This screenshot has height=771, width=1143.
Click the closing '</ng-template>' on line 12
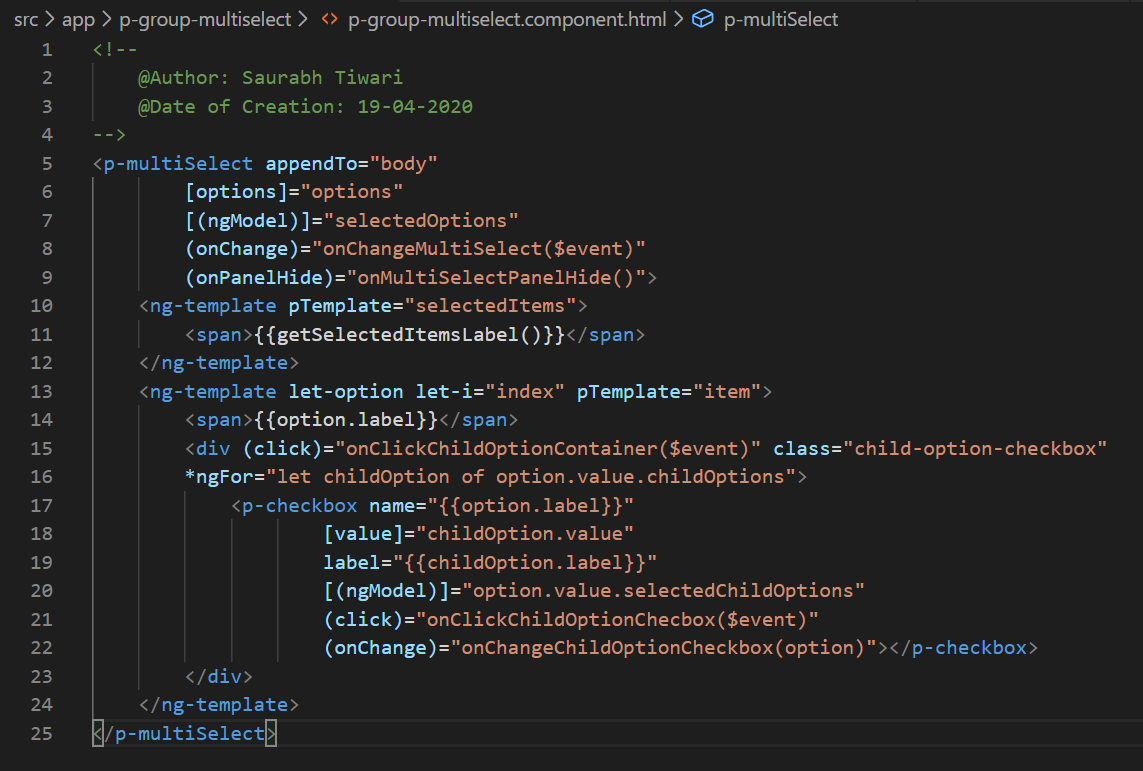(219, 363)
